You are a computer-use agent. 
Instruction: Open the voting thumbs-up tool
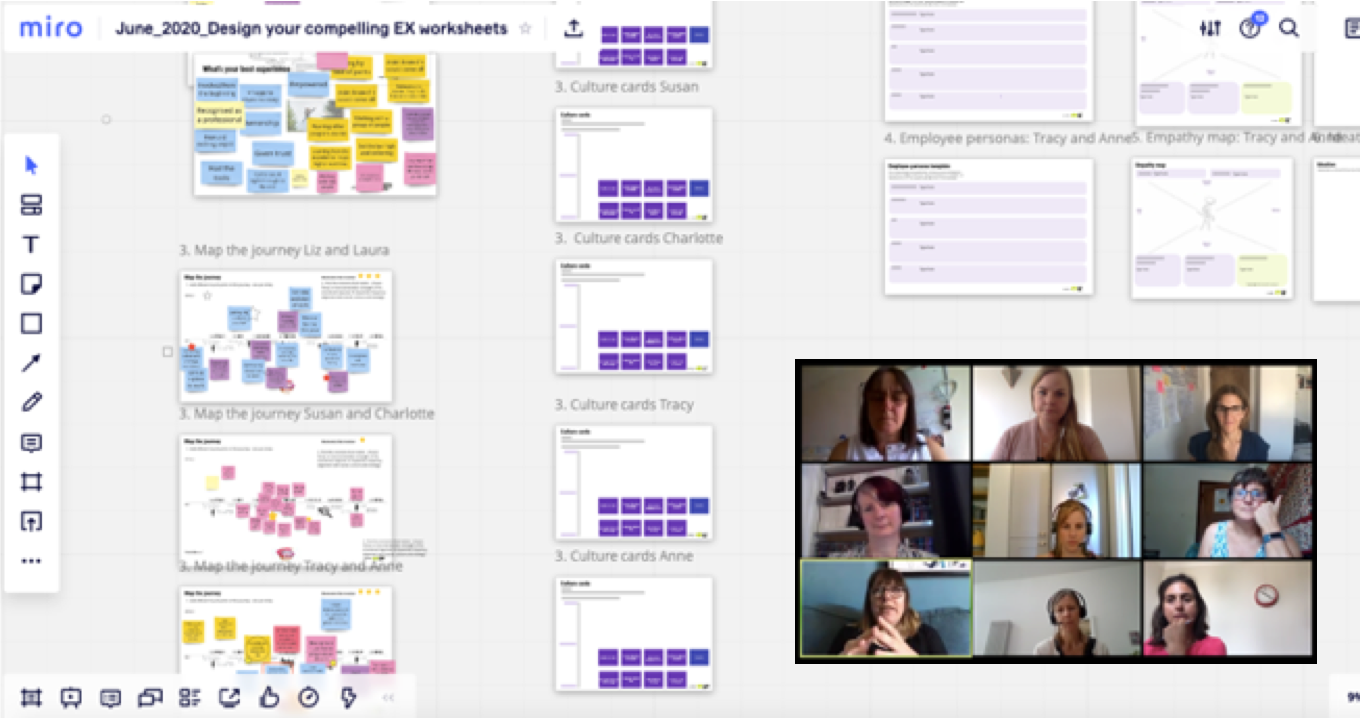coord(269,698)
